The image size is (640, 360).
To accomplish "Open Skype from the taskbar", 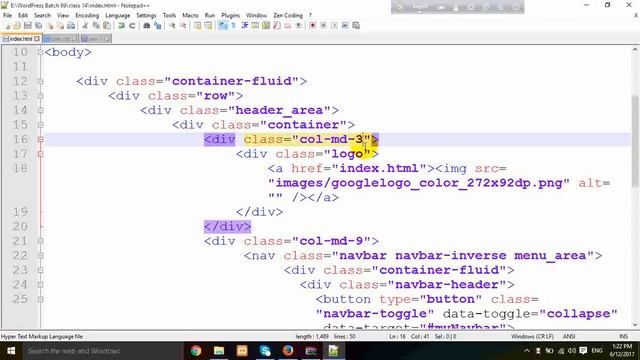I will pyautogui.click(x=265, y=351).
